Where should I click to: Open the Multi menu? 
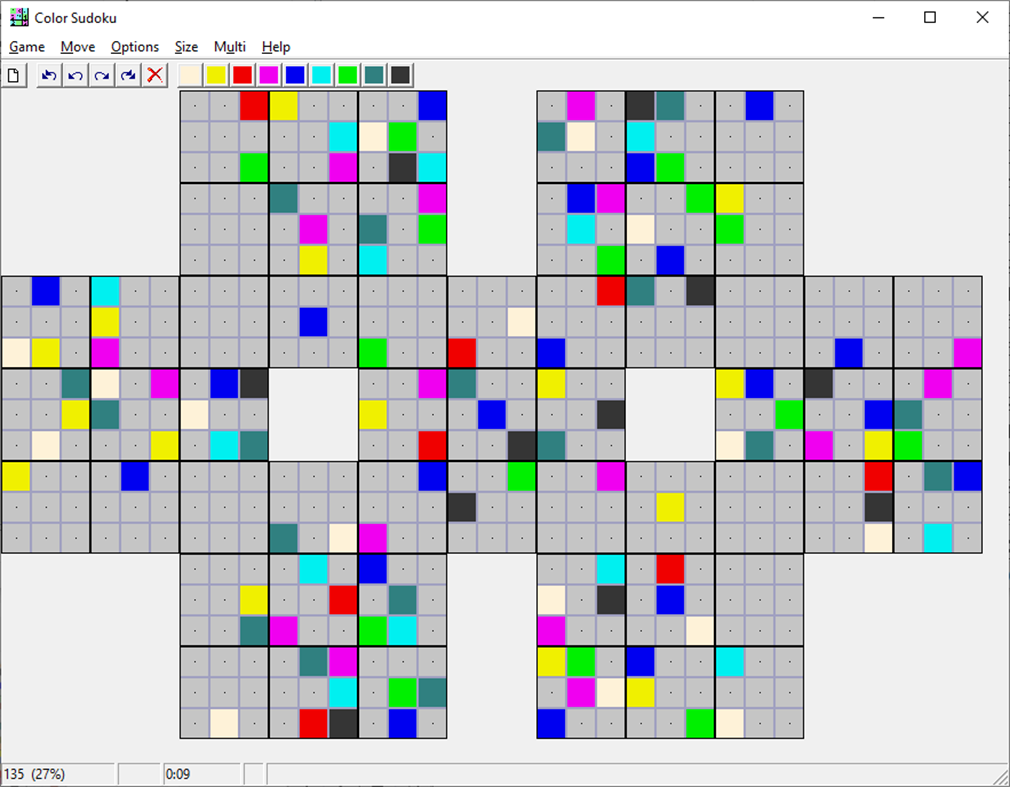pos(230,46)
